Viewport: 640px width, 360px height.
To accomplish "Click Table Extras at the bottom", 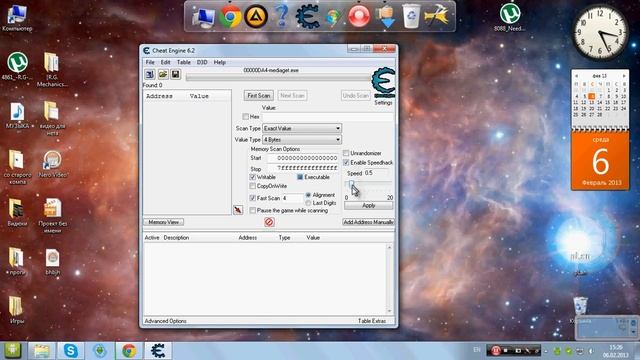I will click(x=372, y=321).
